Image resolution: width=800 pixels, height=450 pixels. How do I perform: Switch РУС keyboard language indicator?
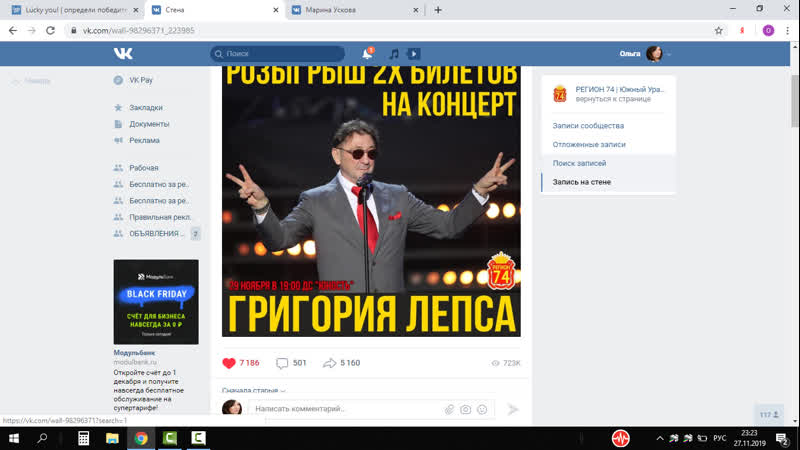pyautogui.click(x=719, y=438)
